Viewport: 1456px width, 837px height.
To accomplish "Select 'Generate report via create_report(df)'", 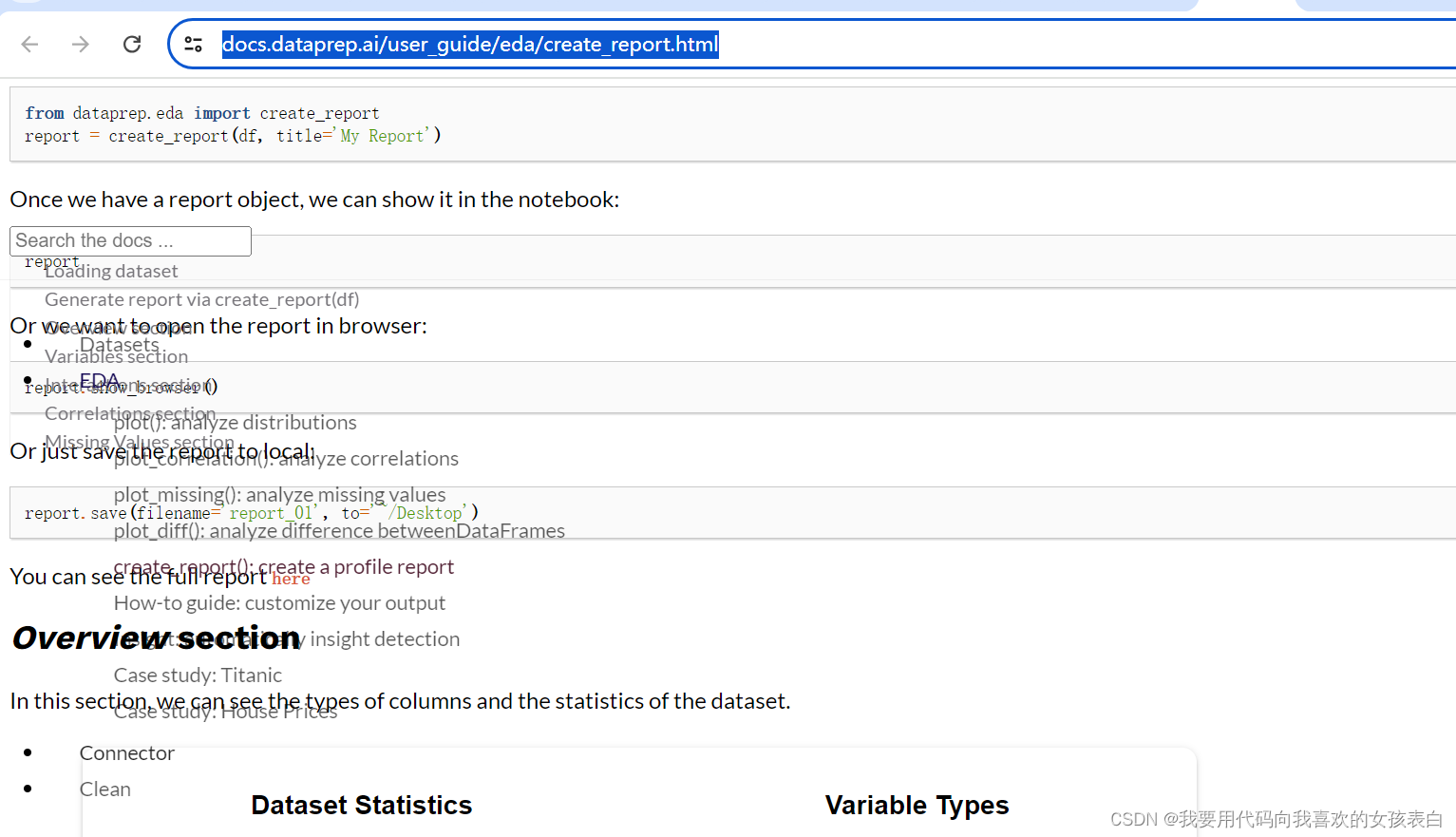I will point(201,299).
